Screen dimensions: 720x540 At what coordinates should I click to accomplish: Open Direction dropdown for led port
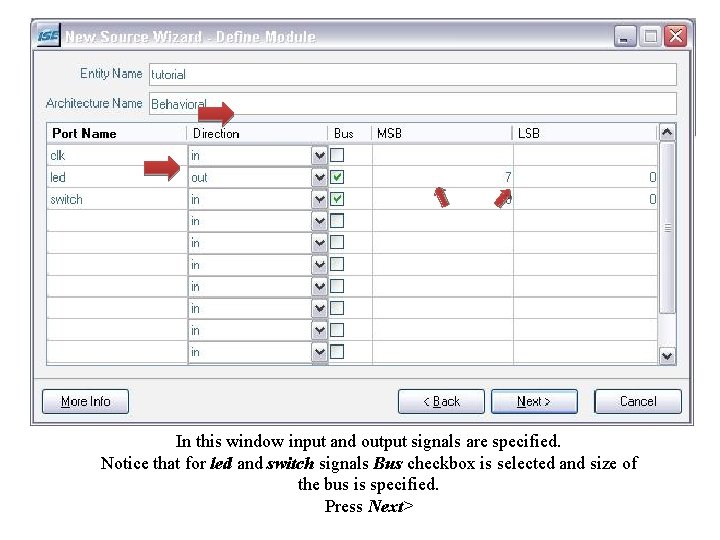click(x=320, y=177)
